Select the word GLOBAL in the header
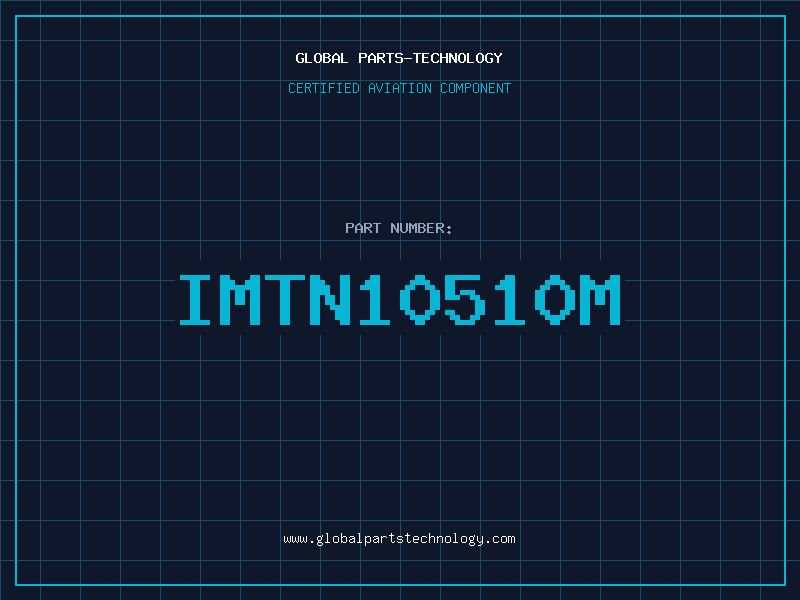This screenshot has height=600, width=800. click(322, 58)
